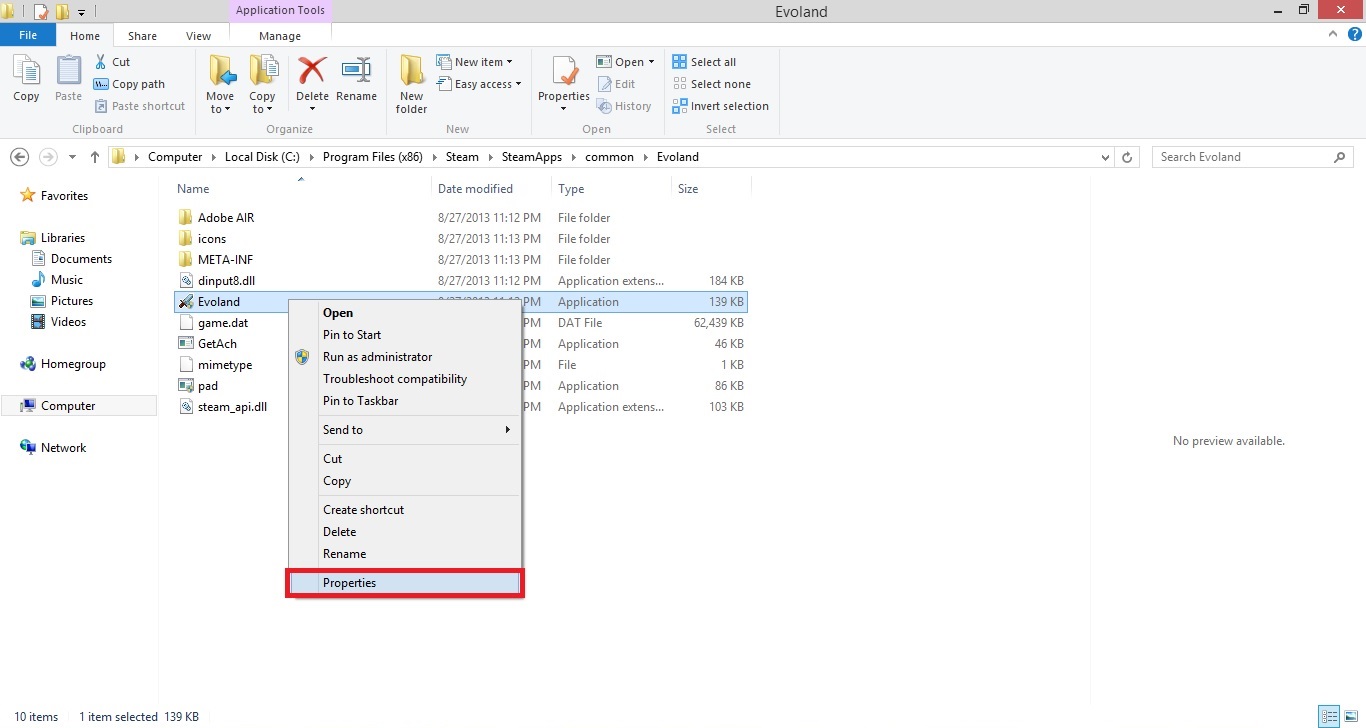Open Music library in navigation pane
Viewport: 1366px width, 728px height.
pos(67,280)
